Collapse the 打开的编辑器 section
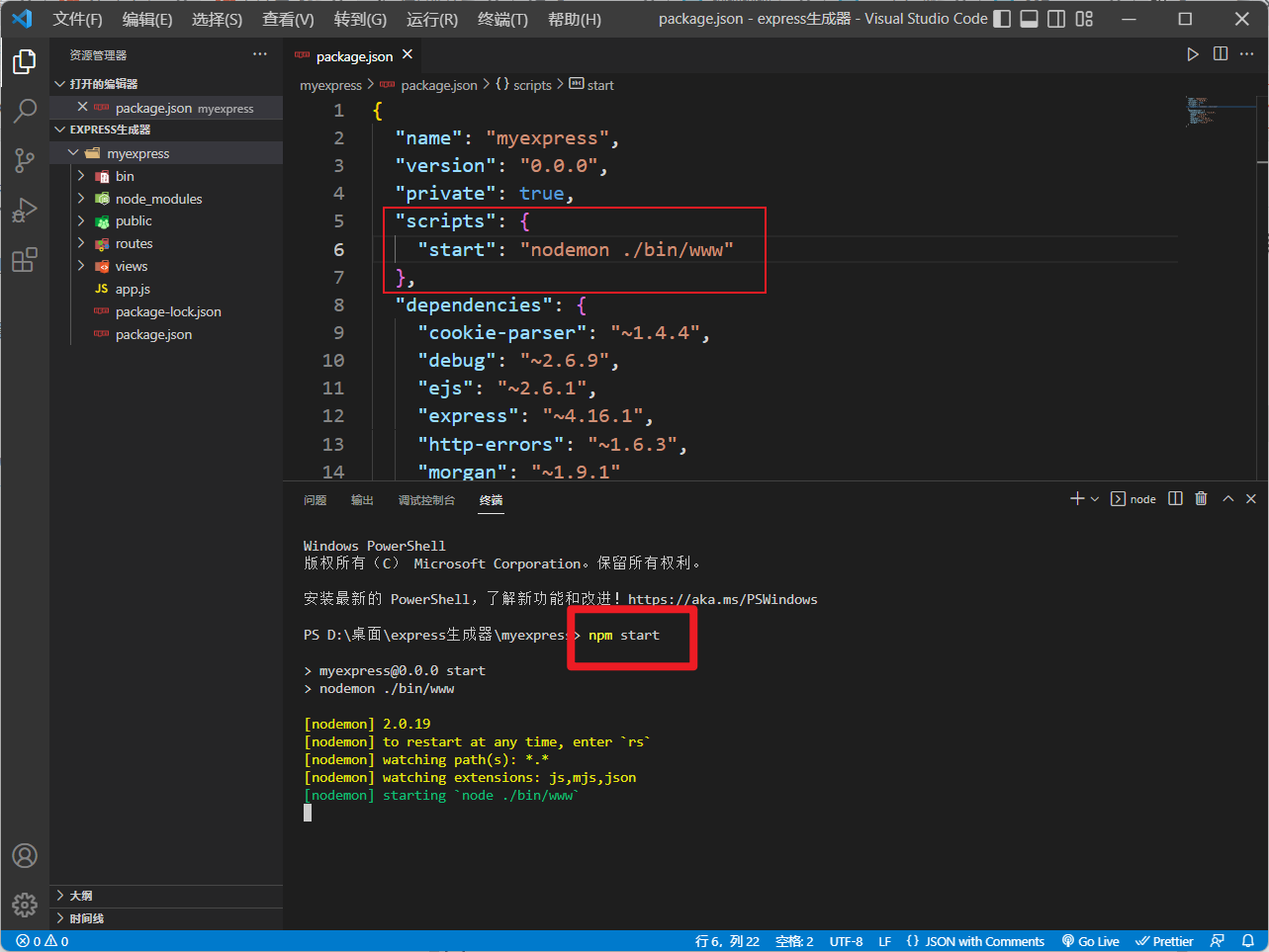Viewport: 1269px width, 952px height. (166, 84)
